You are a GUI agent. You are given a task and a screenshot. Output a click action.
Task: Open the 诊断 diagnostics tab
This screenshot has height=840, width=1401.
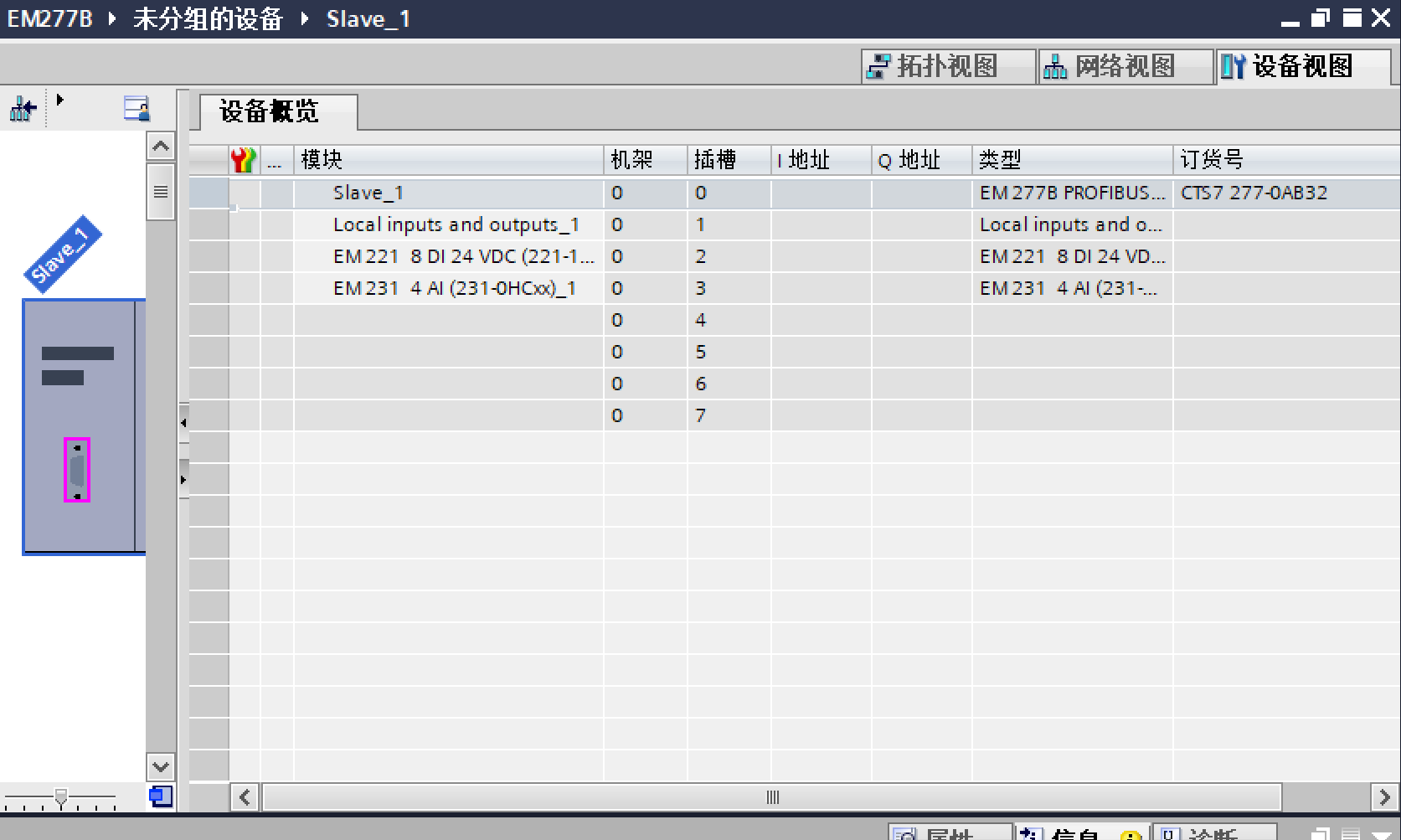tap(1214, 833)
